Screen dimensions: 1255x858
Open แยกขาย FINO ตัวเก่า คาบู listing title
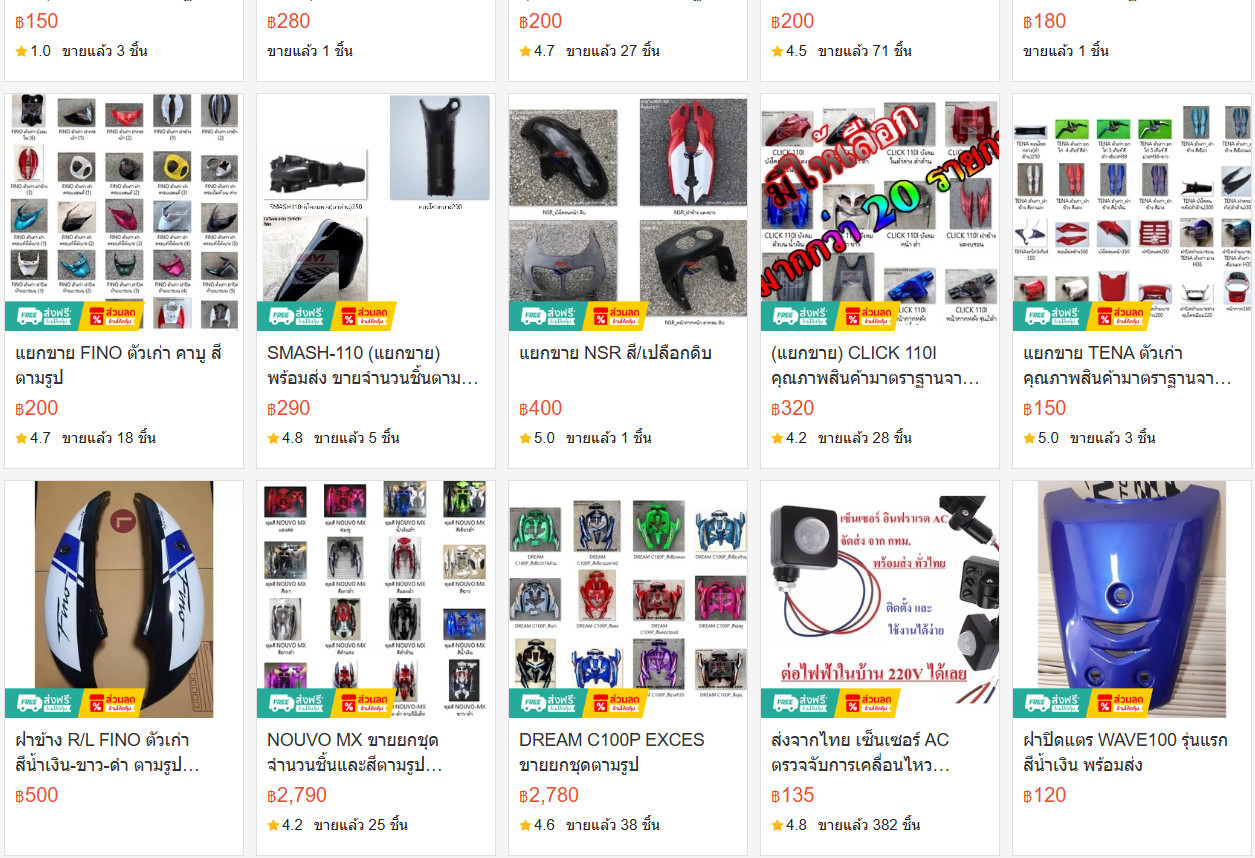119,366
